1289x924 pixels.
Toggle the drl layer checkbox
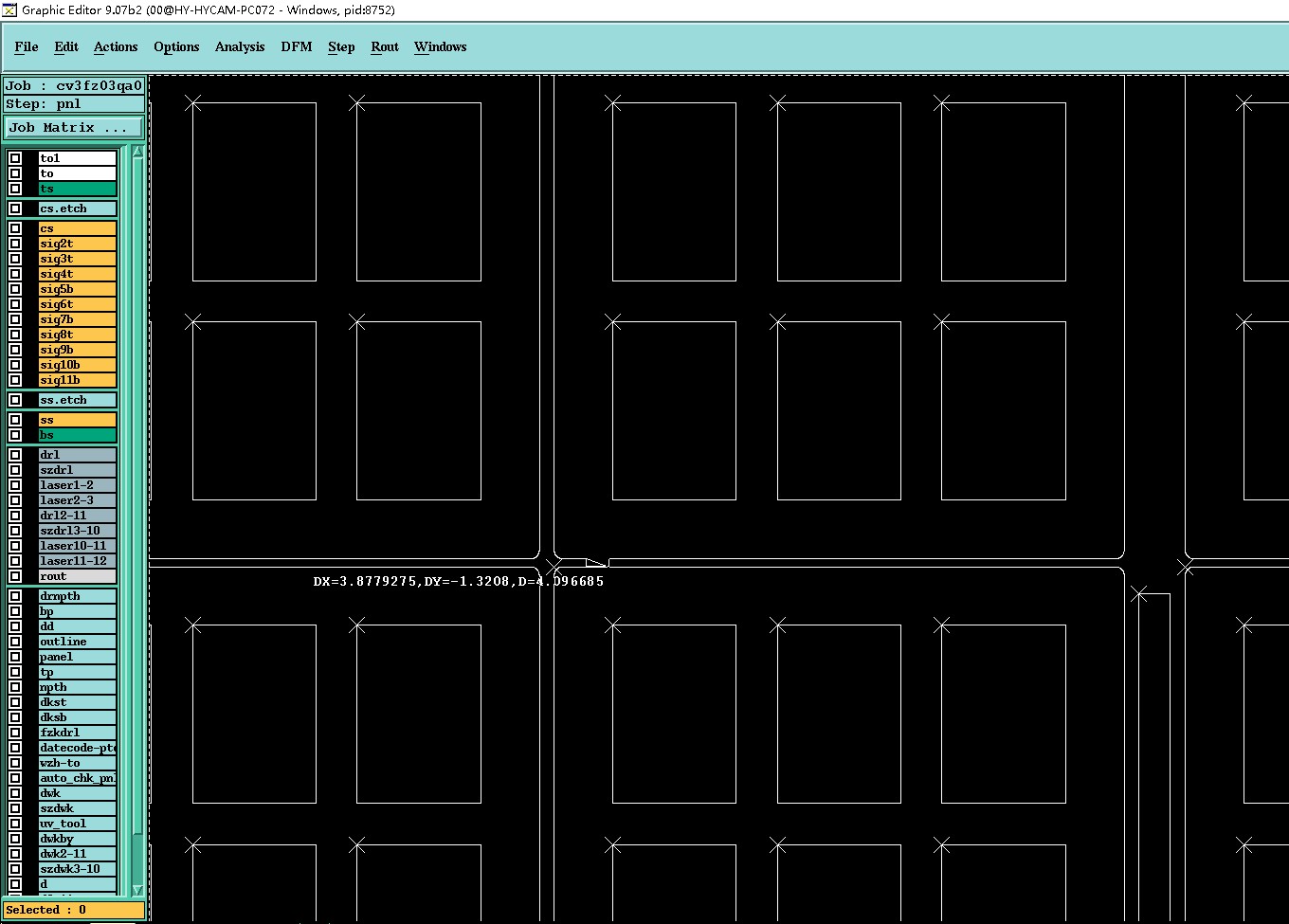(x=15, y=455)
